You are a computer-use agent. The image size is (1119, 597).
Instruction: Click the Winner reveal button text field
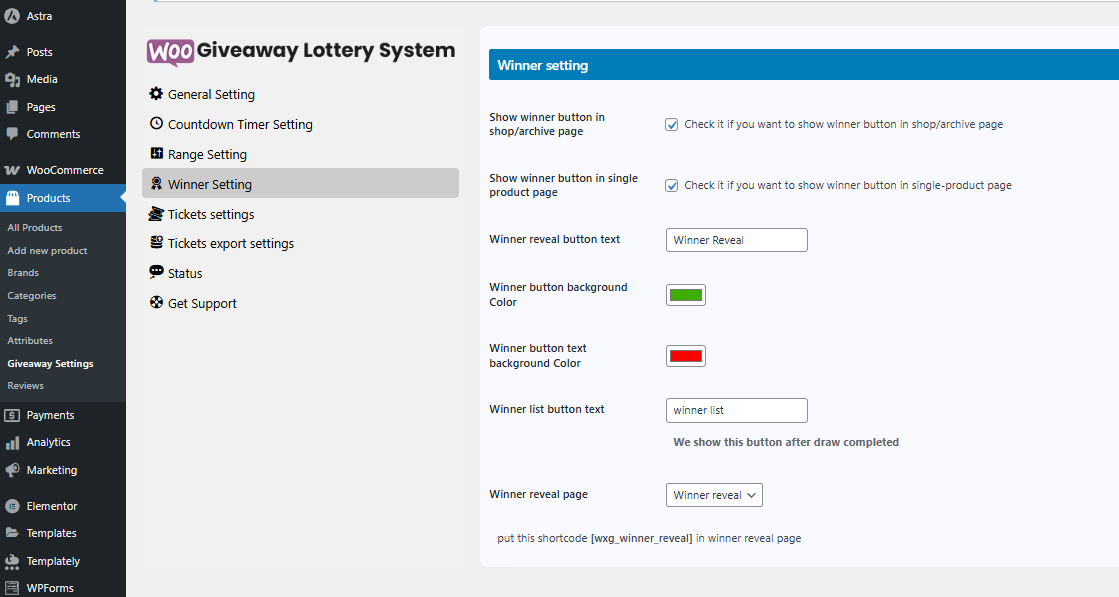[736, 240]
